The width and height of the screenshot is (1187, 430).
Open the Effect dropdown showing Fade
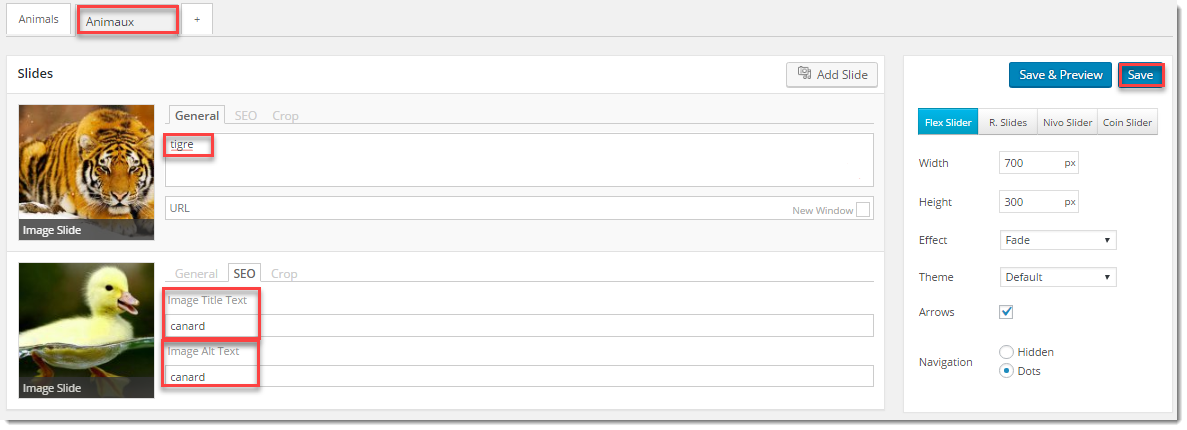(1058, 240)
